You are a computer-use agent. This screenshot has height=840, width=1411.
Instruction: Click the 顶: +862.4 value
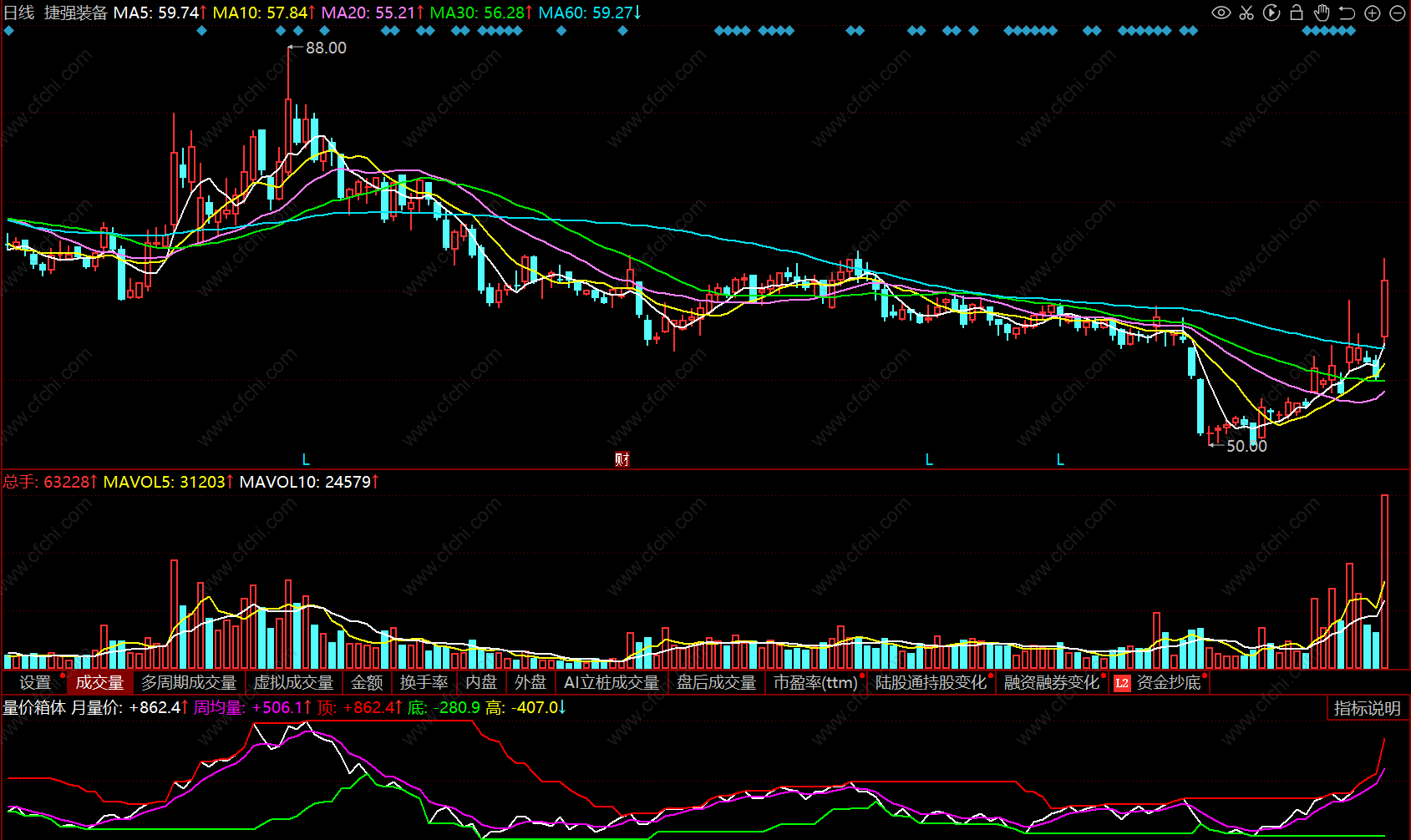(x=360, y=708)
